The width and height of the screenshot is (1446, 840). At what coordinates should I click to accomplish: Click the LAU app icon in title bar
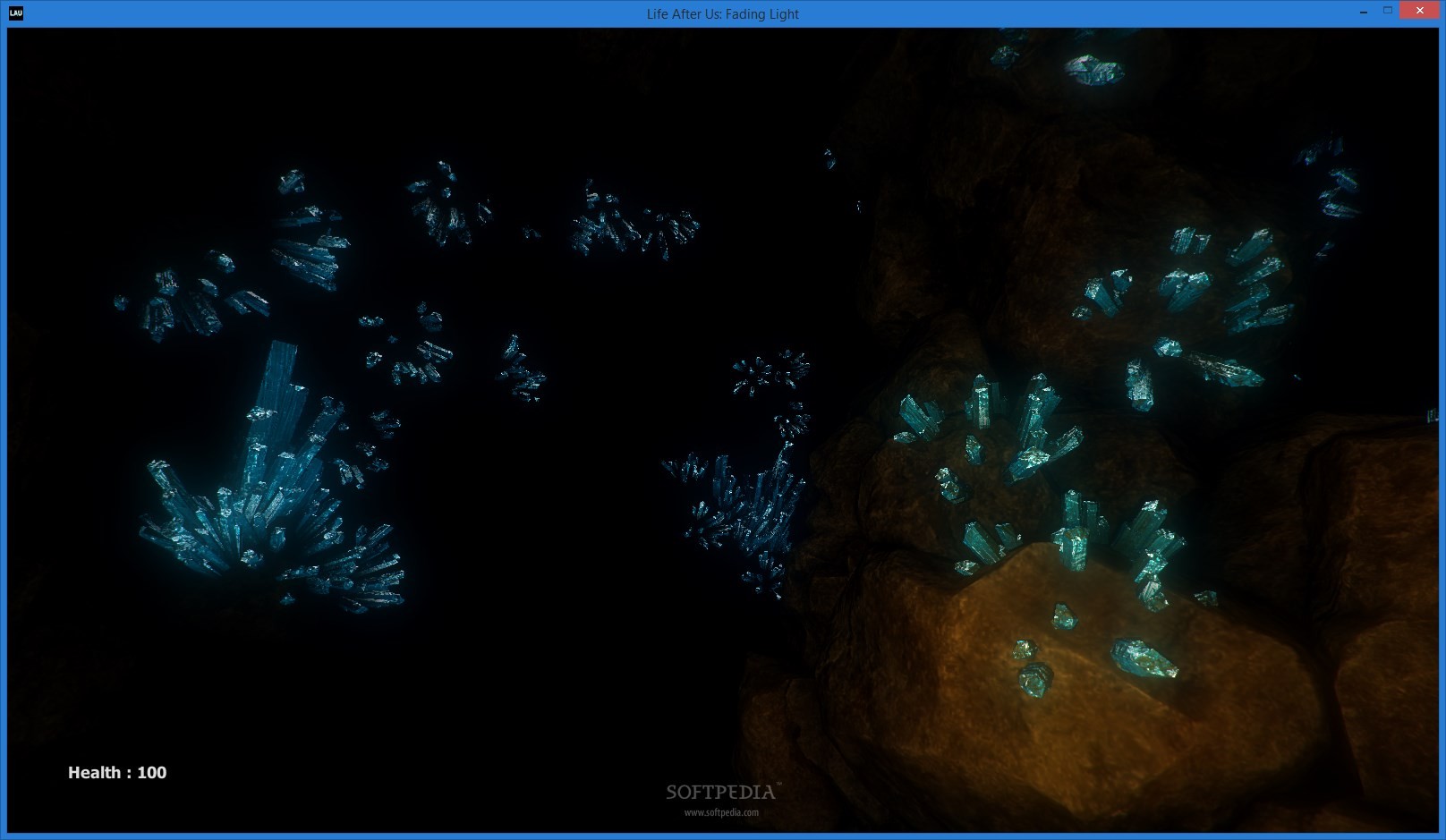(15, 13)
